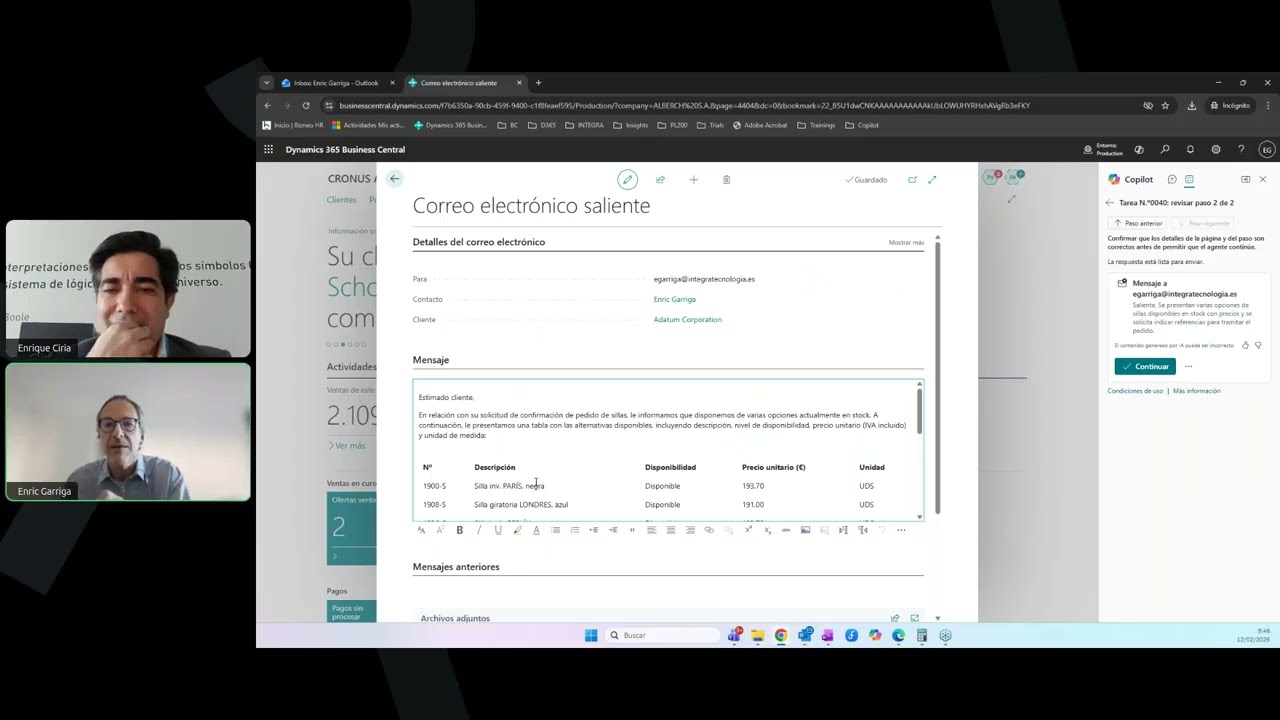
Task: Align message text right
Action: pos(690,530)
